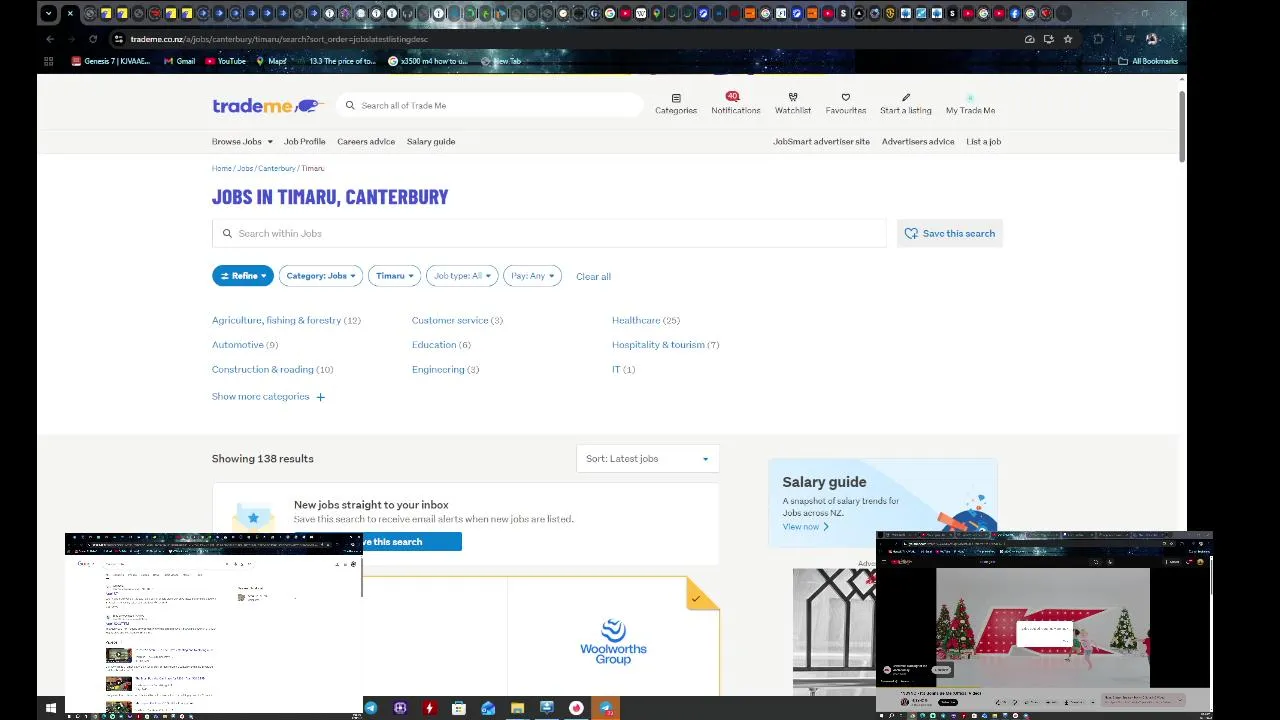
Task: Click the plus icon beside Show more categories
Action: (320, 397)
